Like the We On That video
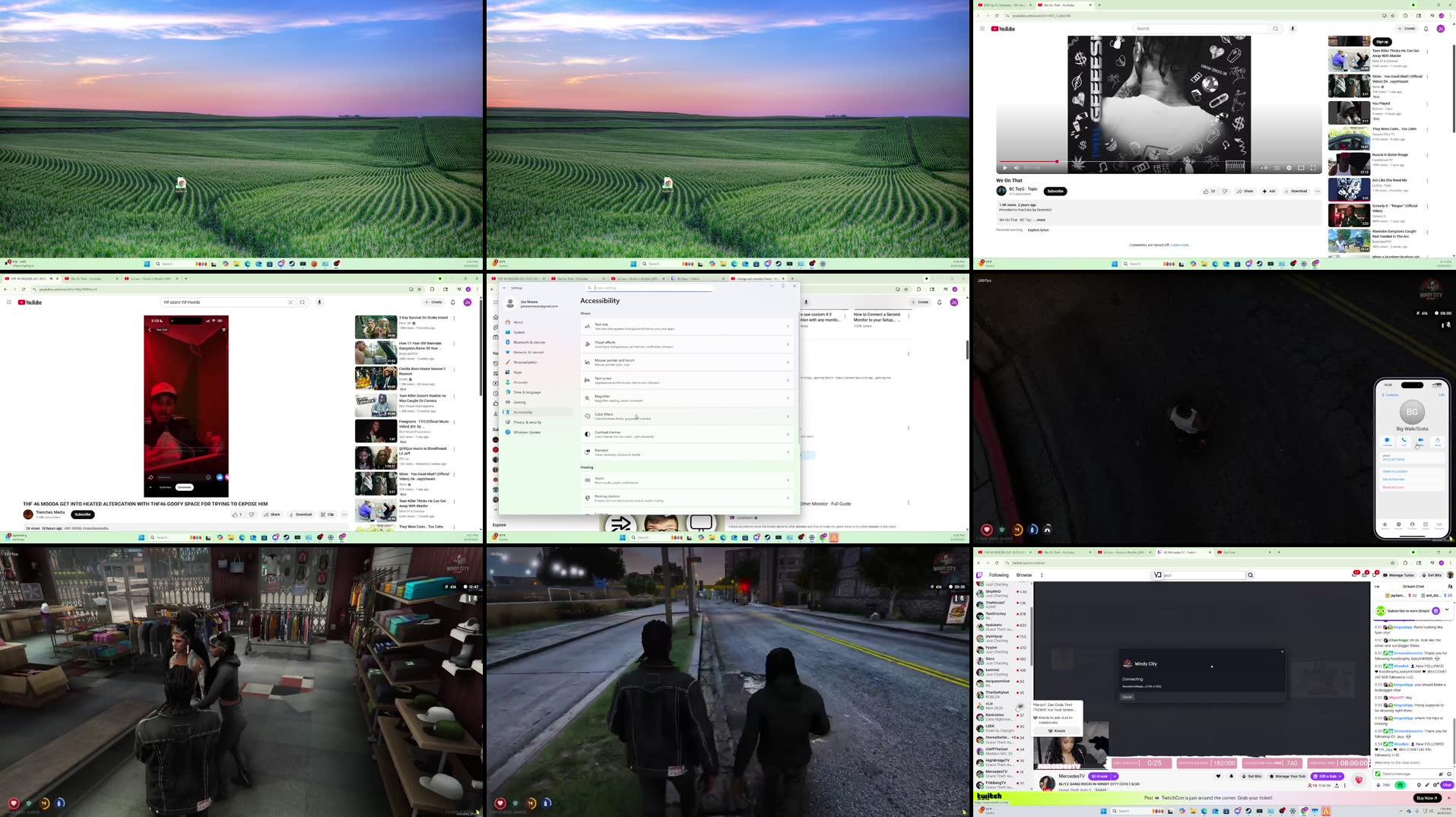 pos(1207,191)
